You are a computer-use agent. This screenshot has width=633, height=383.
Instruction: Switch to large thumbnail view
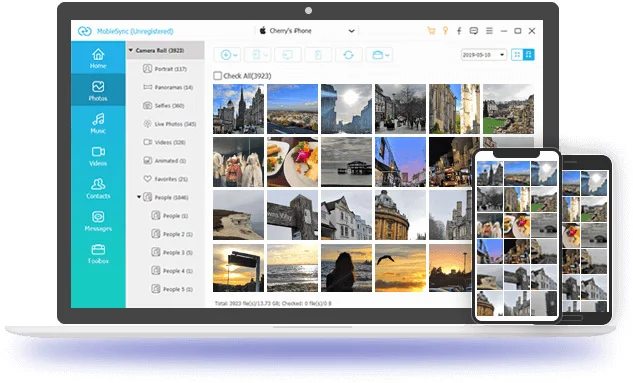coord(528,54)
